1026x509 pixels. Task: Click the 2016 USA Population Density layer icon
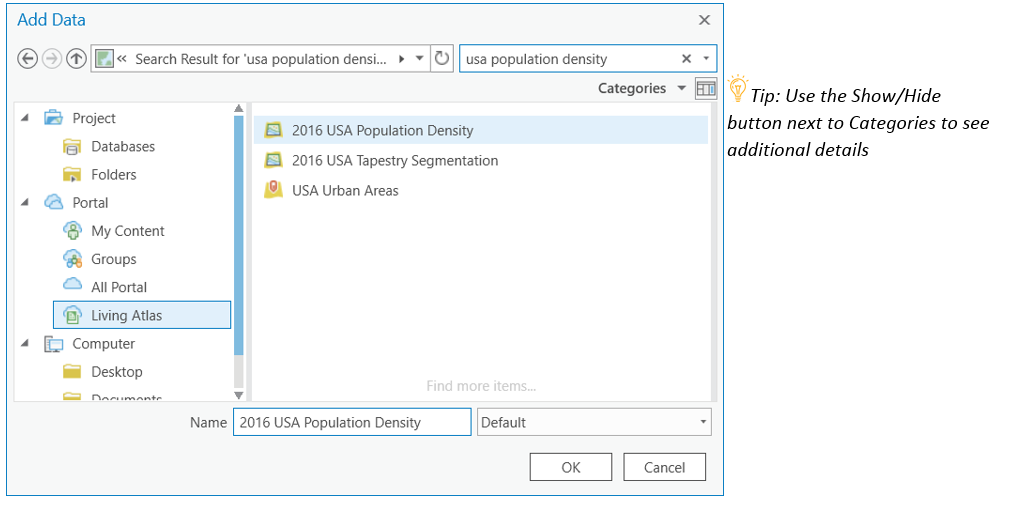click(x=273, y=130)
